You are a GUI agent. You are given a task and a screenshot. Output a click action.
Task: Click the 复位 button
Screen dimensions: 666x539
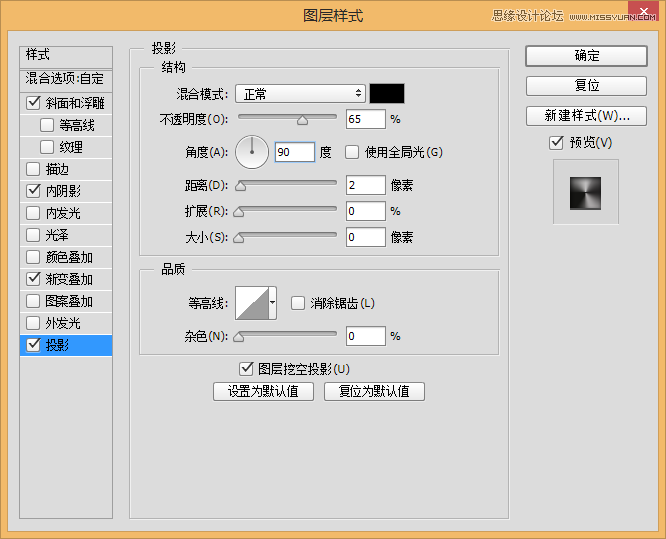[586, 86]
